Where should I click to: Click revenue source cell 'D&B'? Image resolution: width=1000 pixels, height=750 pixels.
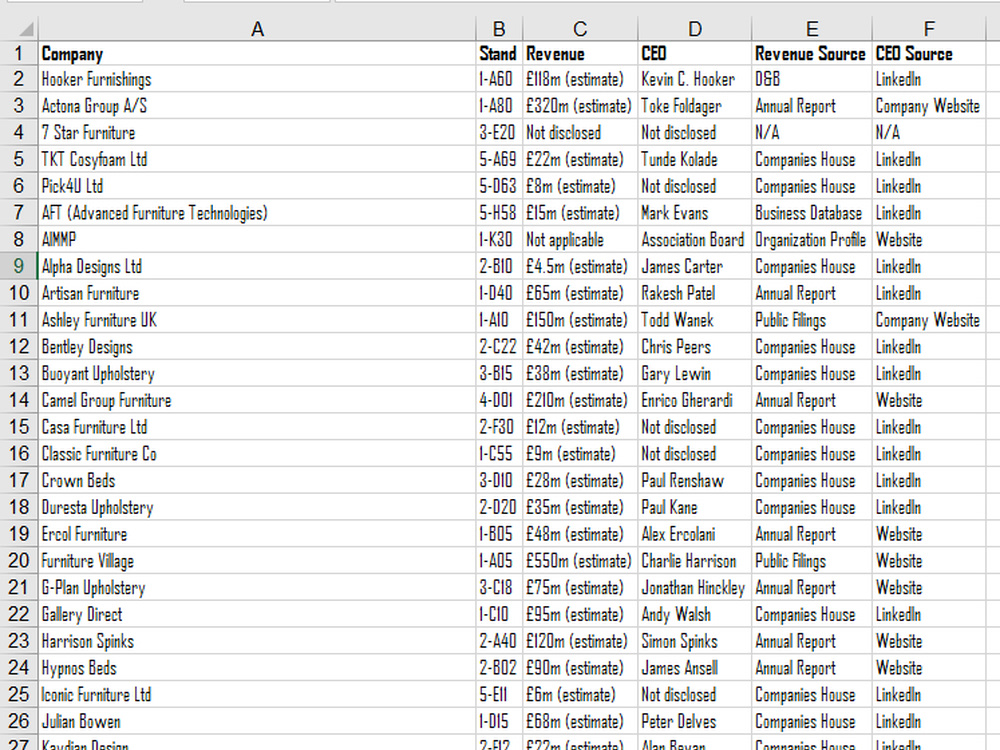[812, 79]
